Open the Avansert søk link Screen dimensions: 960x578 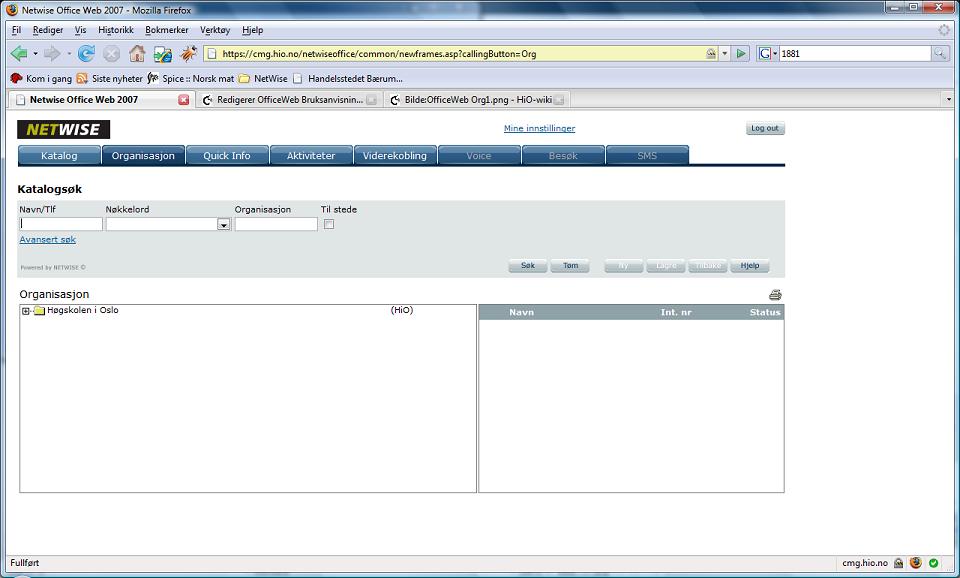tap(48, 239)
